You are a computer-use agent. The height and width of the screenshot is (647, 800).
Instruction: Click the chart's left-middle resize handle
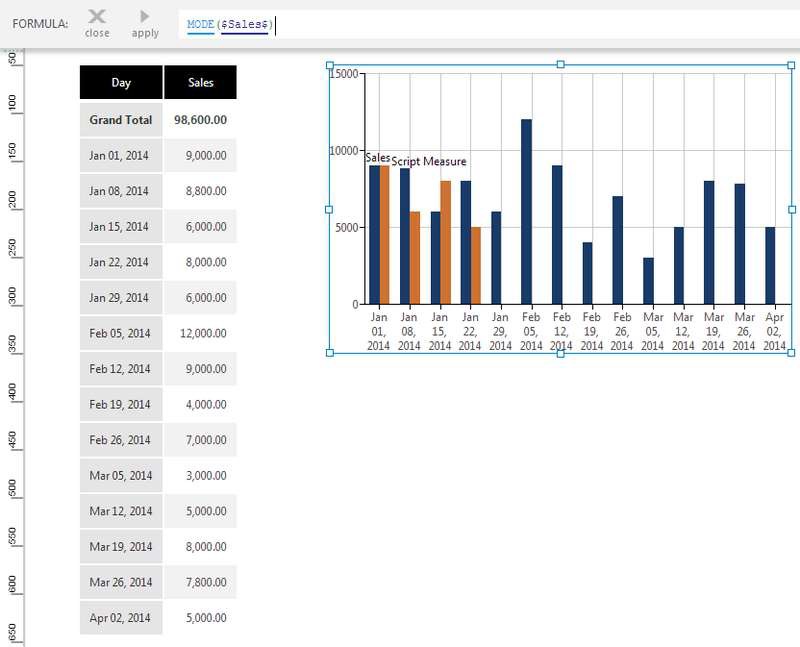coord(329,209)
